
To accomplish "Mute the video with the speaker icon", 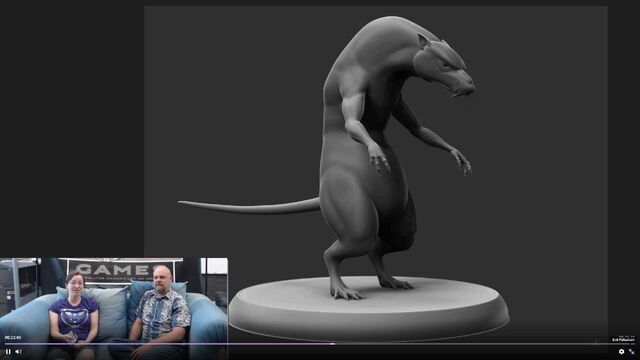I will 18,351.
